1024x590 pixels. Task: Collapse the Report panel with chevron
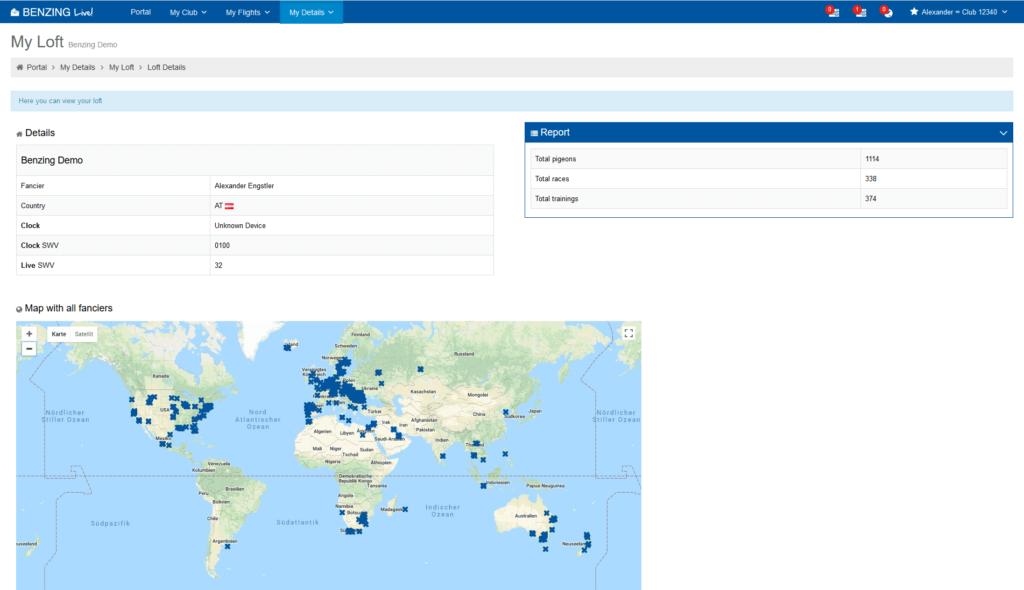point(1003,133)
